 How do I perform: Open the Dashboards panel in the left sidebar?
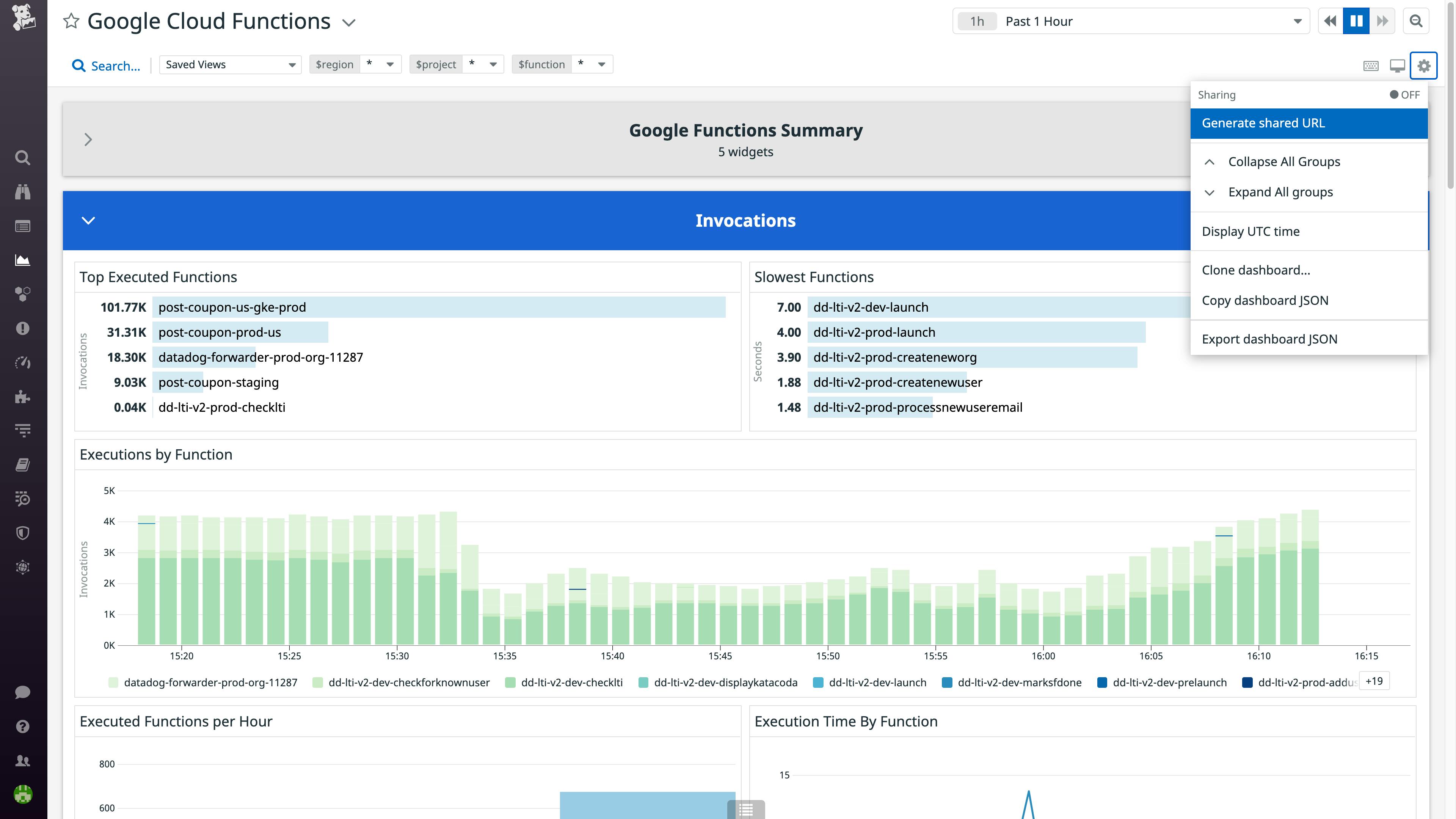[23, 260]
